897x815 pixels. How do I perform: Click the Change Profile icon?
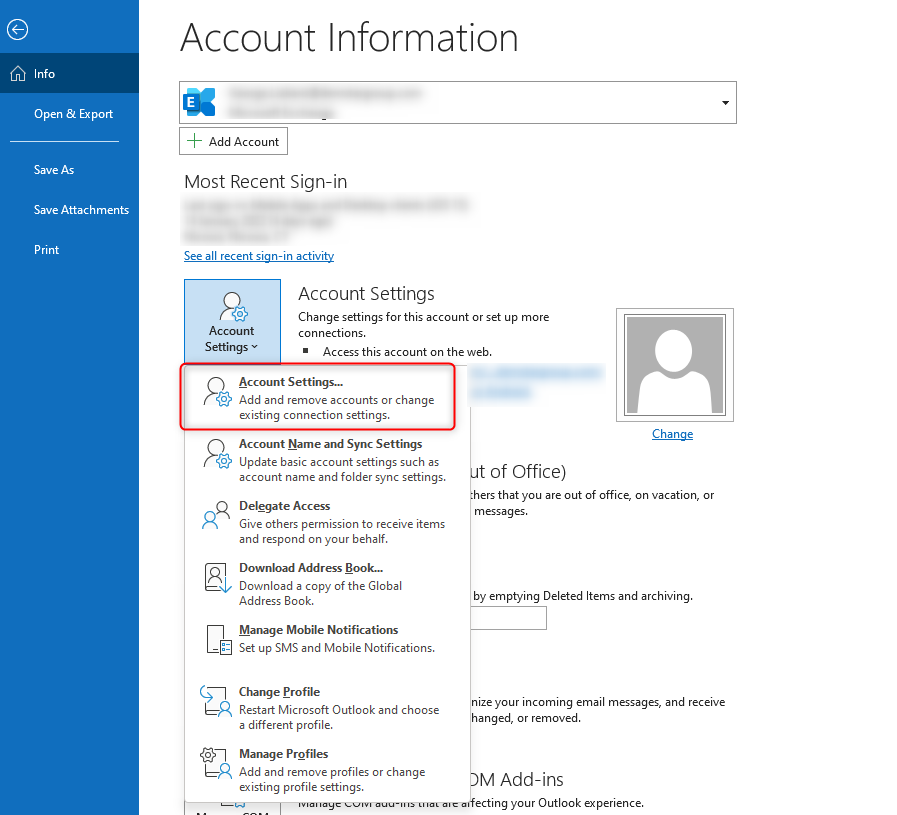[217, 701]
